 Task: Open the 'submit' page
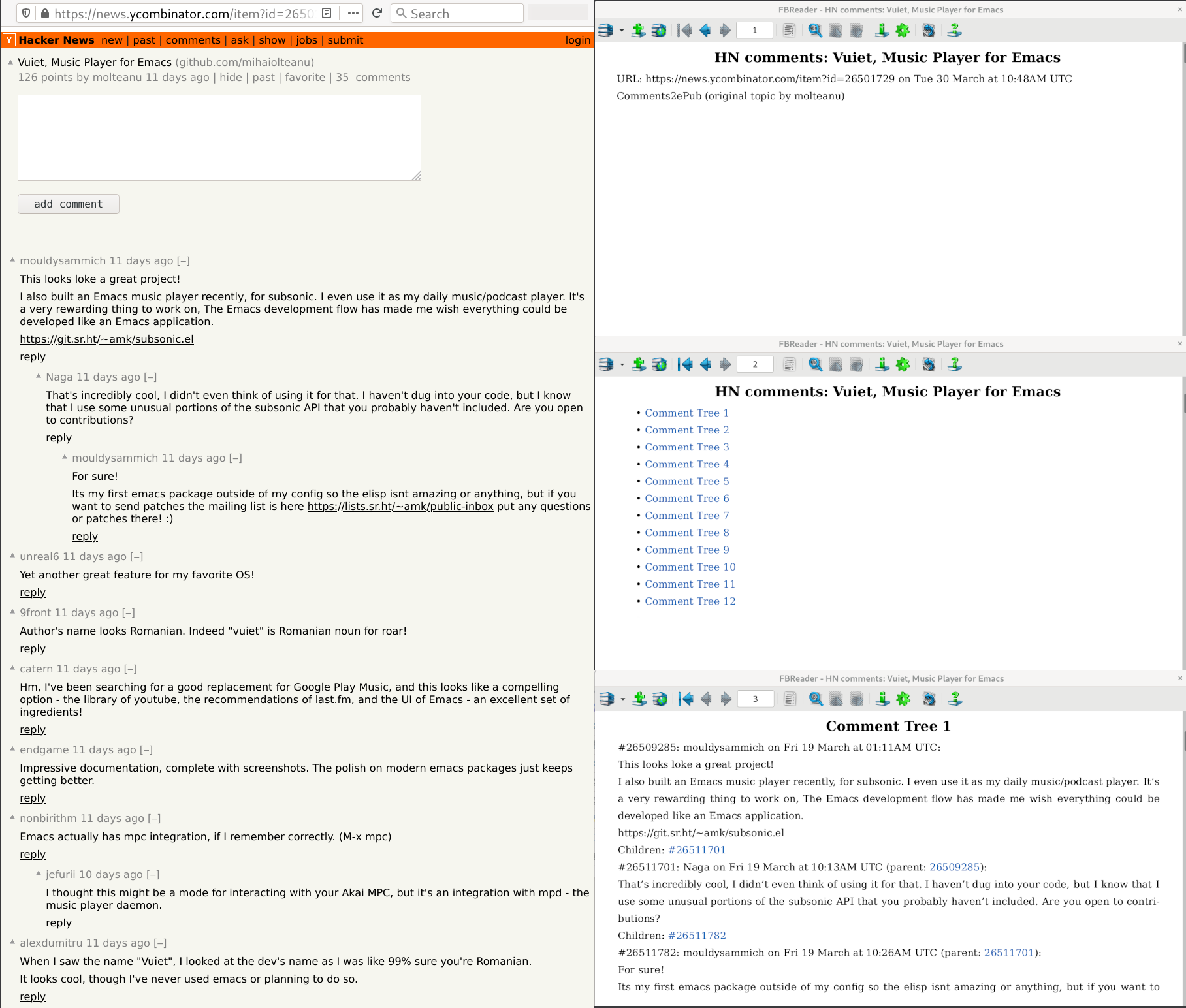pos(345,40)
